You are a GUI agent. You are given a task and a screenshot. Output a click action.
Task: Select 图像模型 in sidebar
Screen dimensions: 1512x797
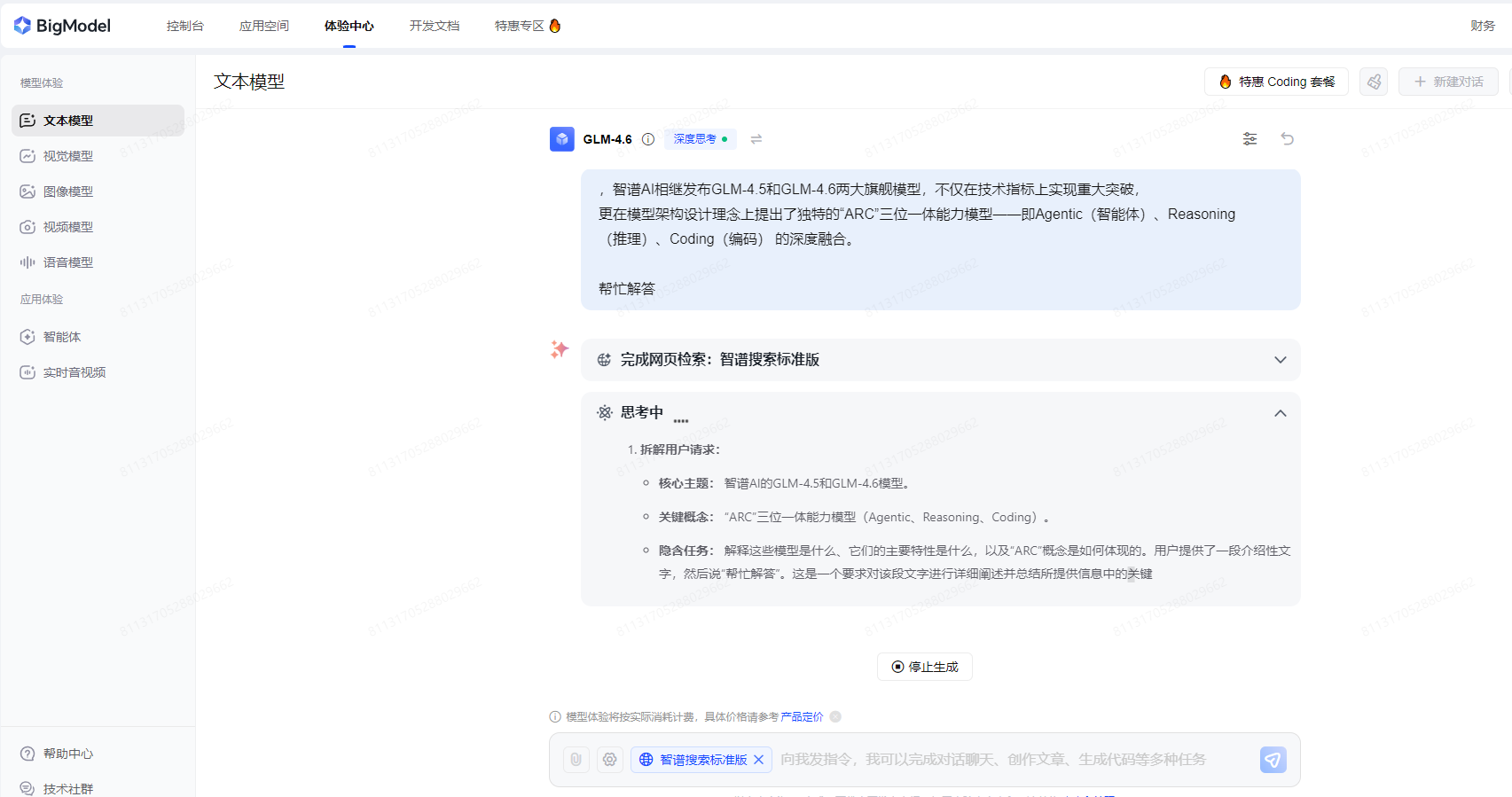pyautogui.click(x=98, y=191)
